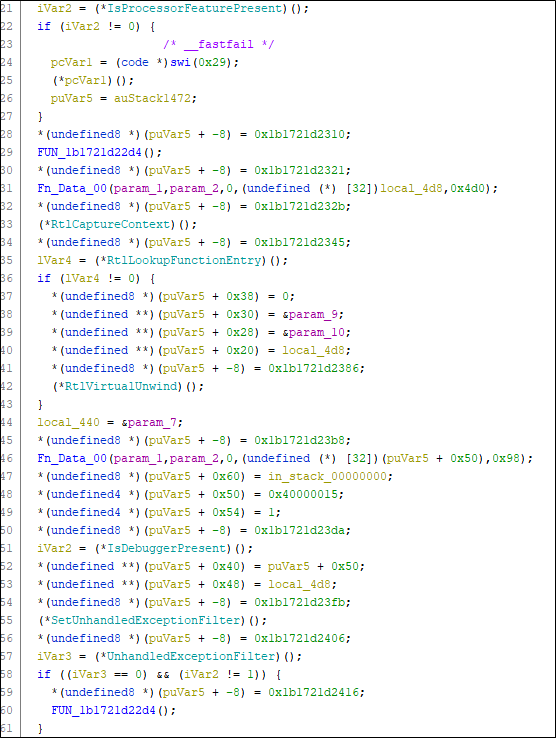Select local_4d8 on line 40

(x=313, y=350)
